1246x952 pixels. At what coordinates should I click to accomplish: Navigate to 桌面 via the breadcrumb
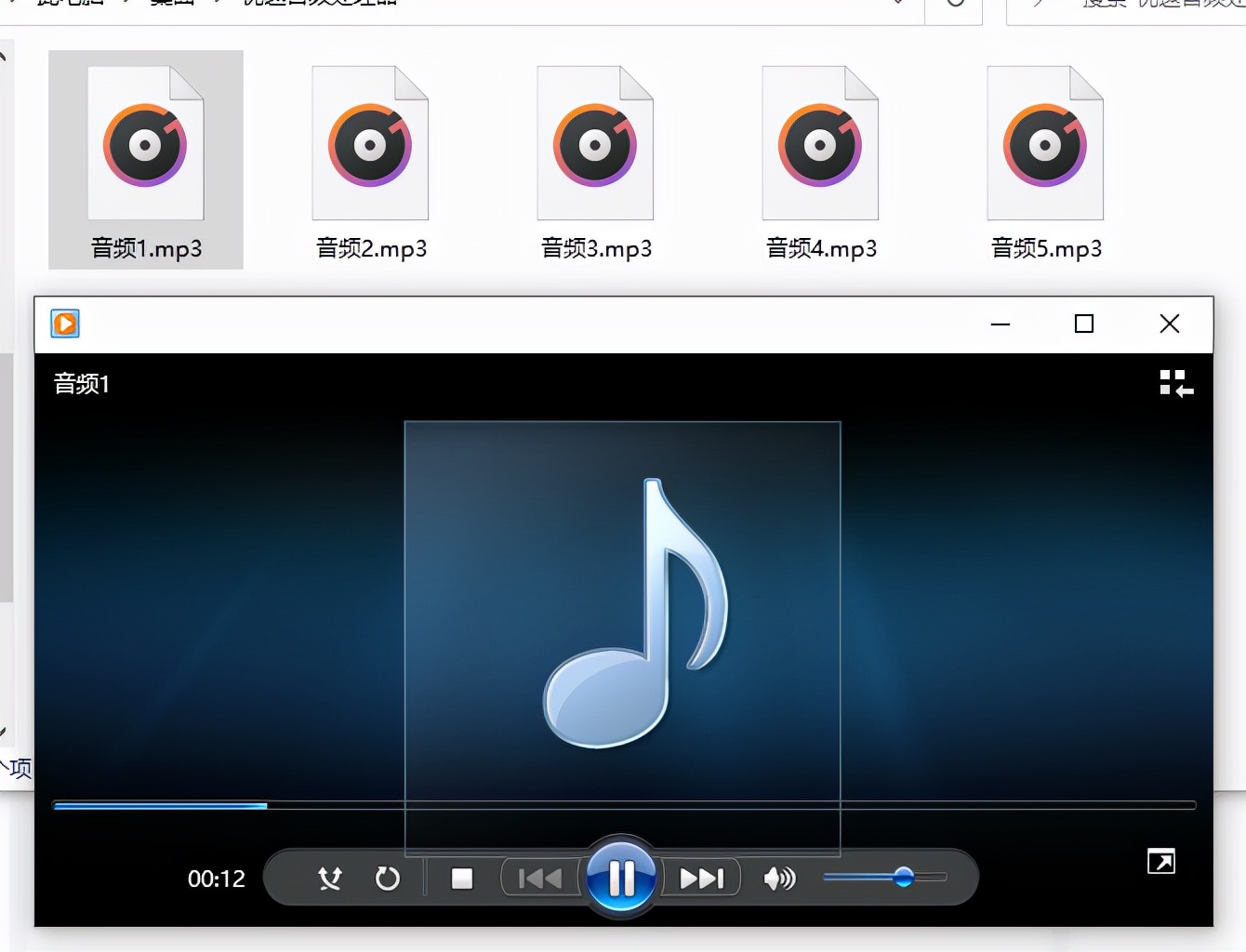(170, 4)
